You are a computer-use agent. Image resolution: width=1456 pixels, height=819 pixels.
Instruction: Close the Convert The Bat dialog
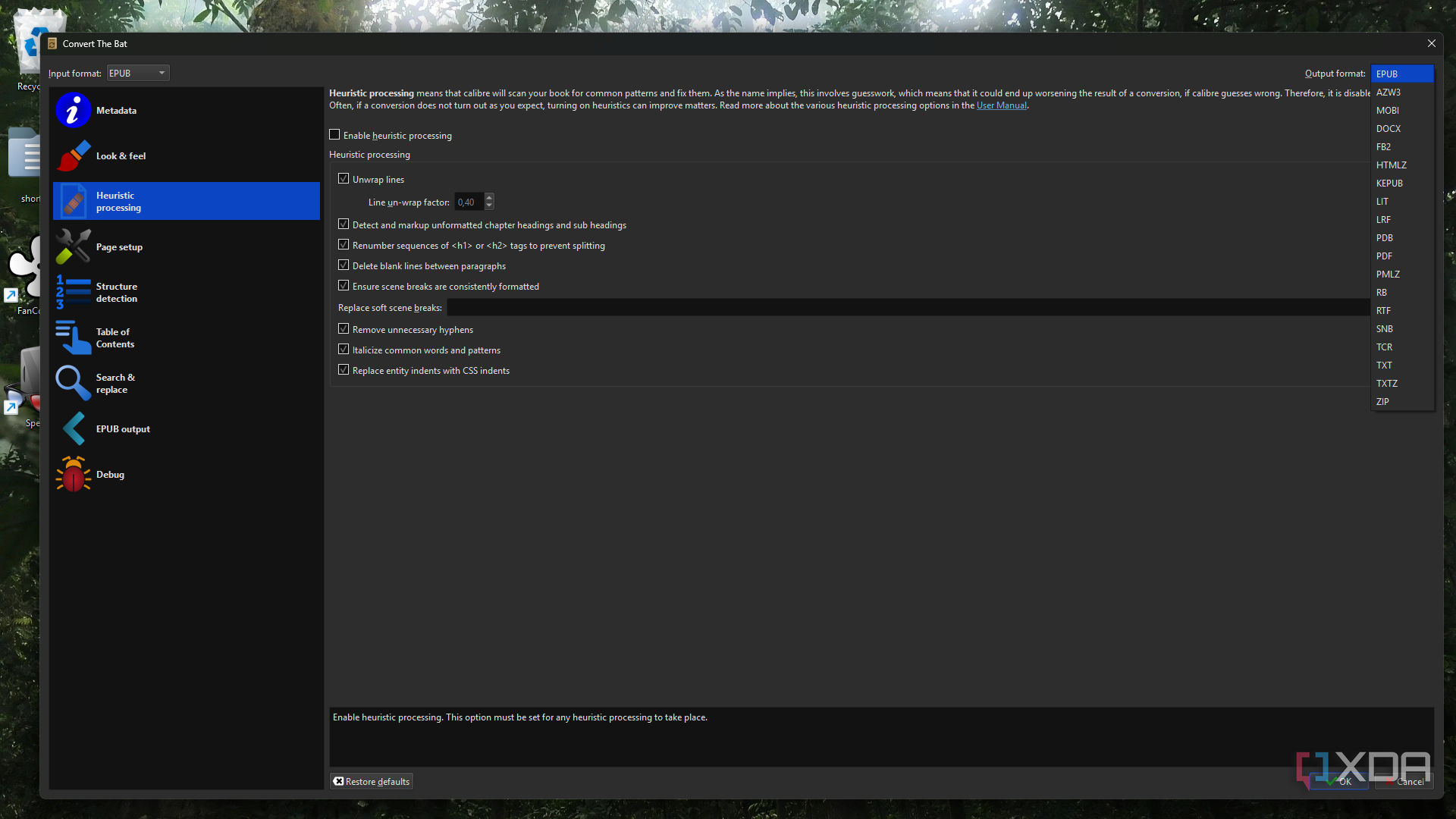coord(1432,43)
